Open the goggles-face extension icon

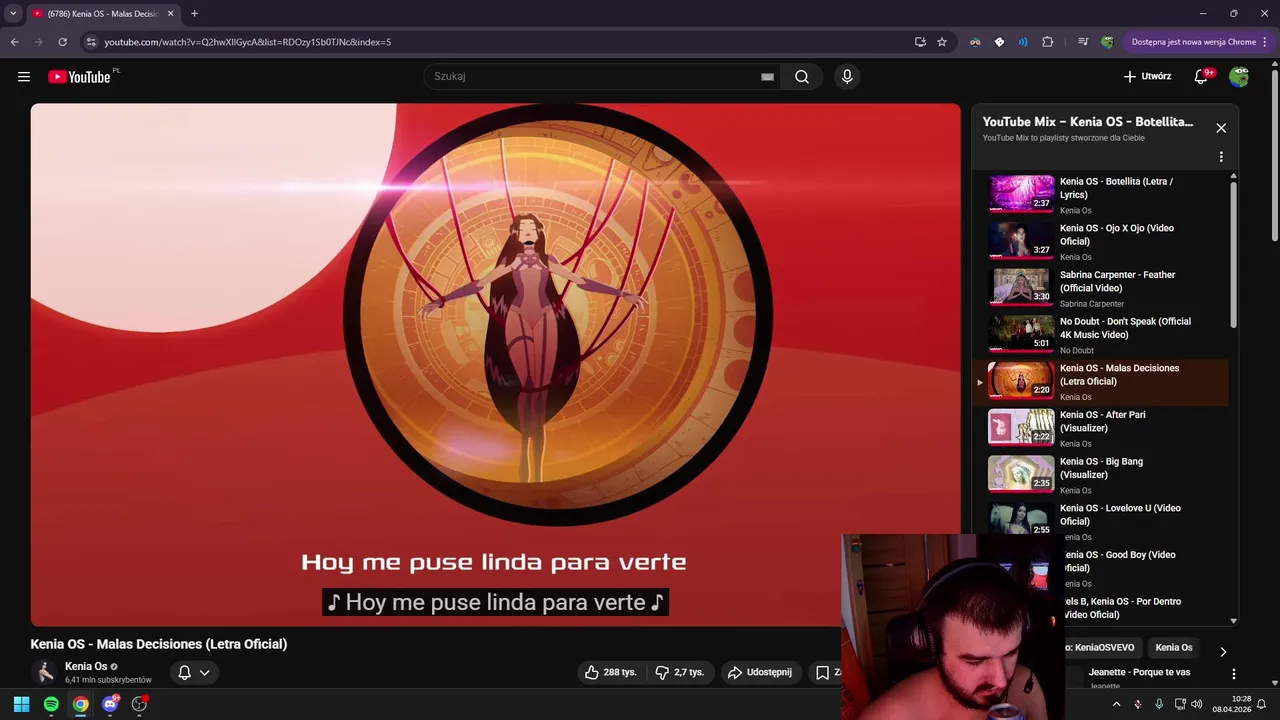[975, 42]
